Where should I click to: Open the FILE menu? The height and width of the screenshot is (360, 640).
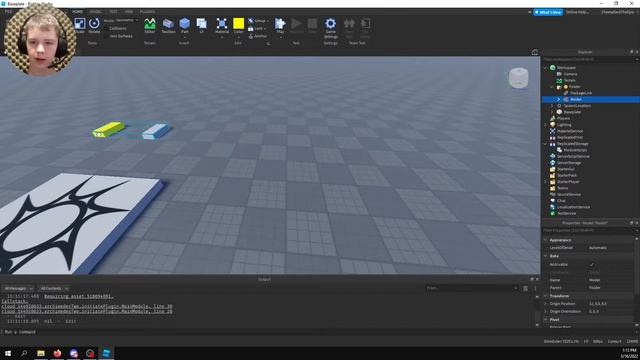8,12
